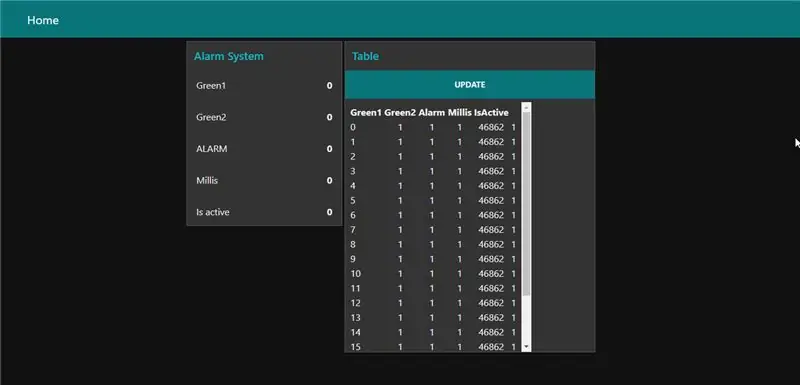The width and height of the screenshot is (800, 385).
Task: Select the Table panel title
Action: [x=365, y=56]
